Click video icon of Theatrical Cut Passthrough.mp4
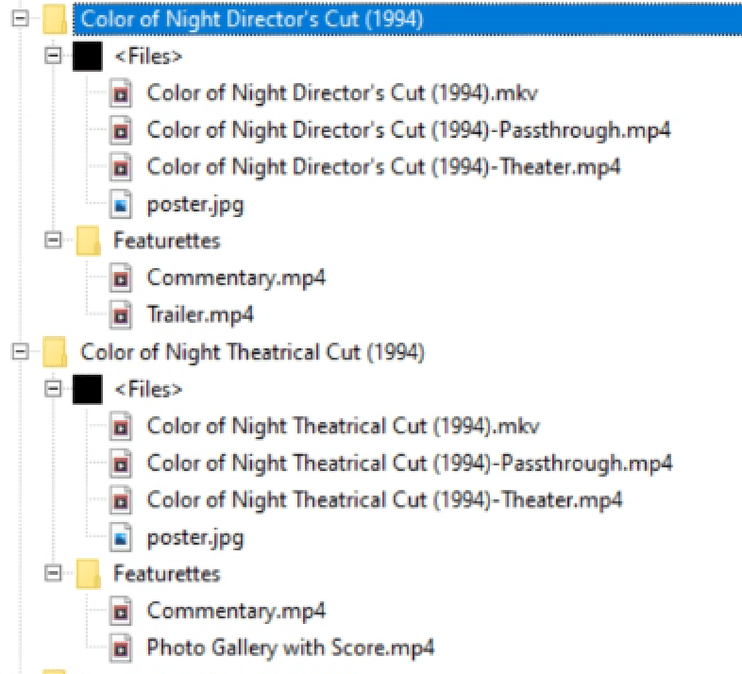Screen dimensions: 742x674 pyautogui.click(x=121, y=463)
